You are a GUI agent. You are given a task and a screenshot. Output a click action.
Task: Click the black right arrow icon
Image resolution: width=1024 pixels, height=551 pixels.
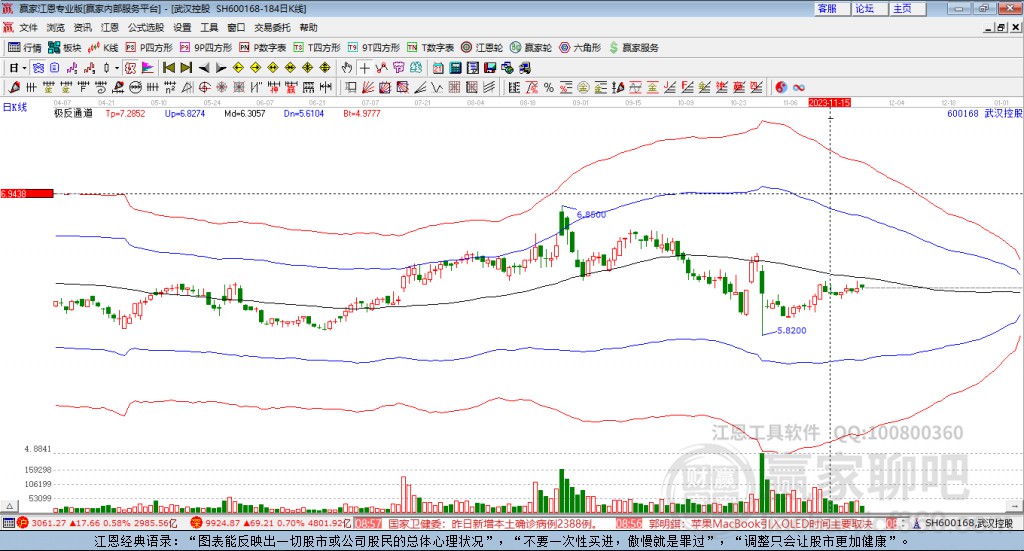click(x=221, y=68)
